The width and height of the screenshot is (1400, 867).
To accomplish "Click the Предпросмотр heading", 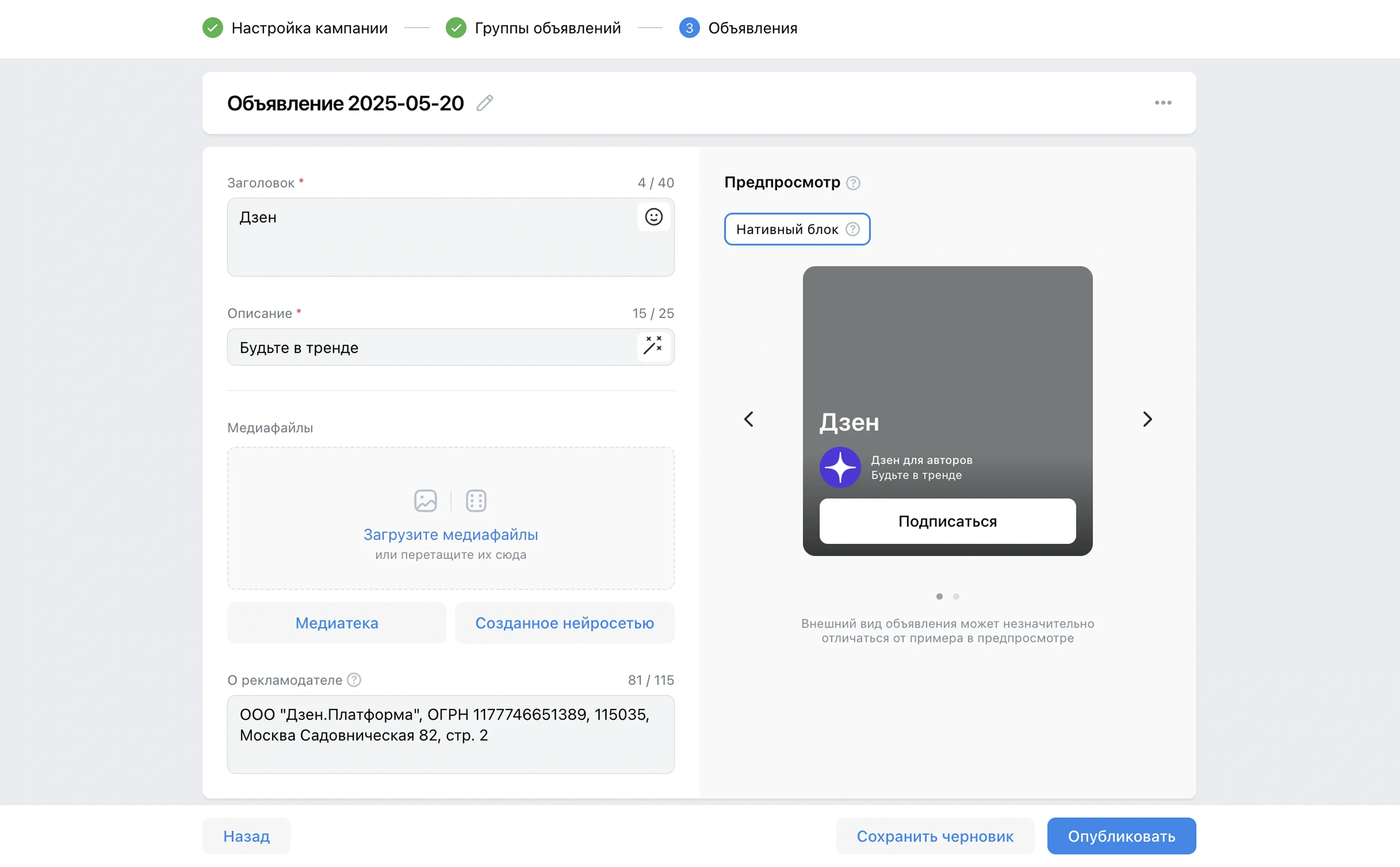I will (x=782, y=182).
